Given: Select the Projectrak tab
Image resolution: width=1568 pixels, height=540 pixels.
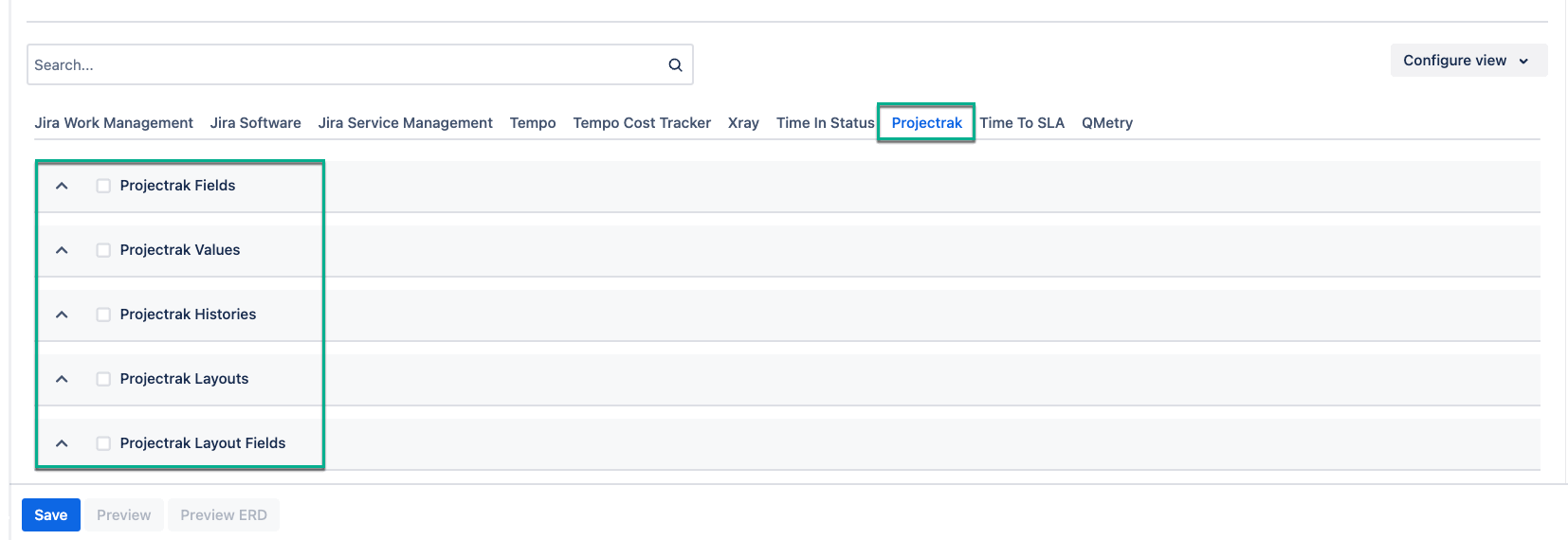Looking at the screenshot, I should tap(927, 123).
